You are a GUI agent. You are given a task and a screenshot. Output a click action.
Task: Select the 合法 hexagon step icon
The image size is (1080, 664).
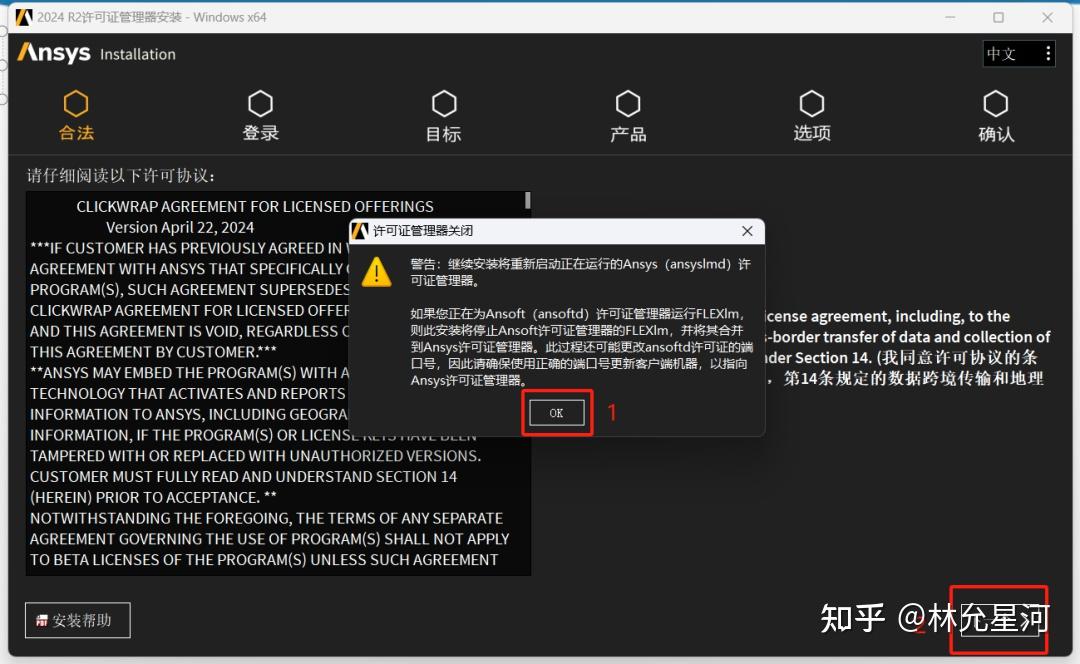pyautogui.click(x=76, y=103)
